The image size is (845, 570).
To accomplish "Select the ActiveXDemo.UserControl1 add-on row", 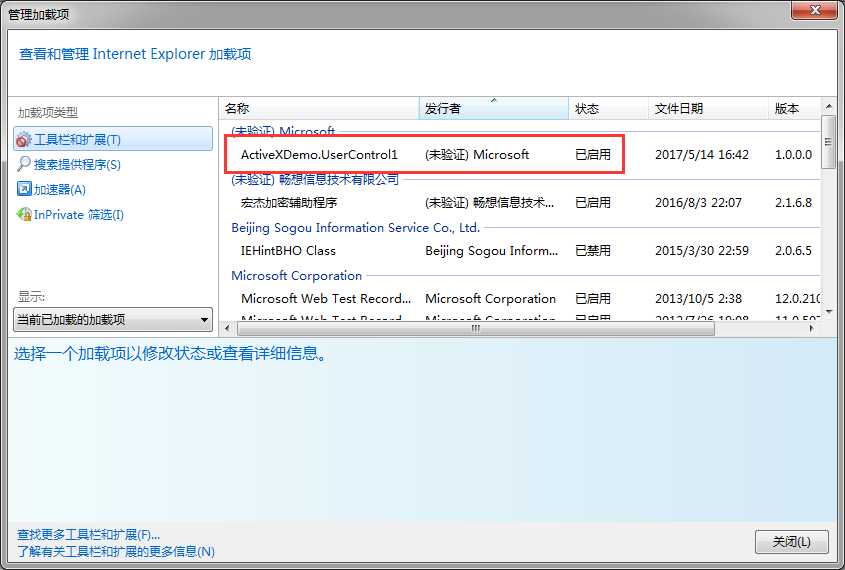I will 520,155.
